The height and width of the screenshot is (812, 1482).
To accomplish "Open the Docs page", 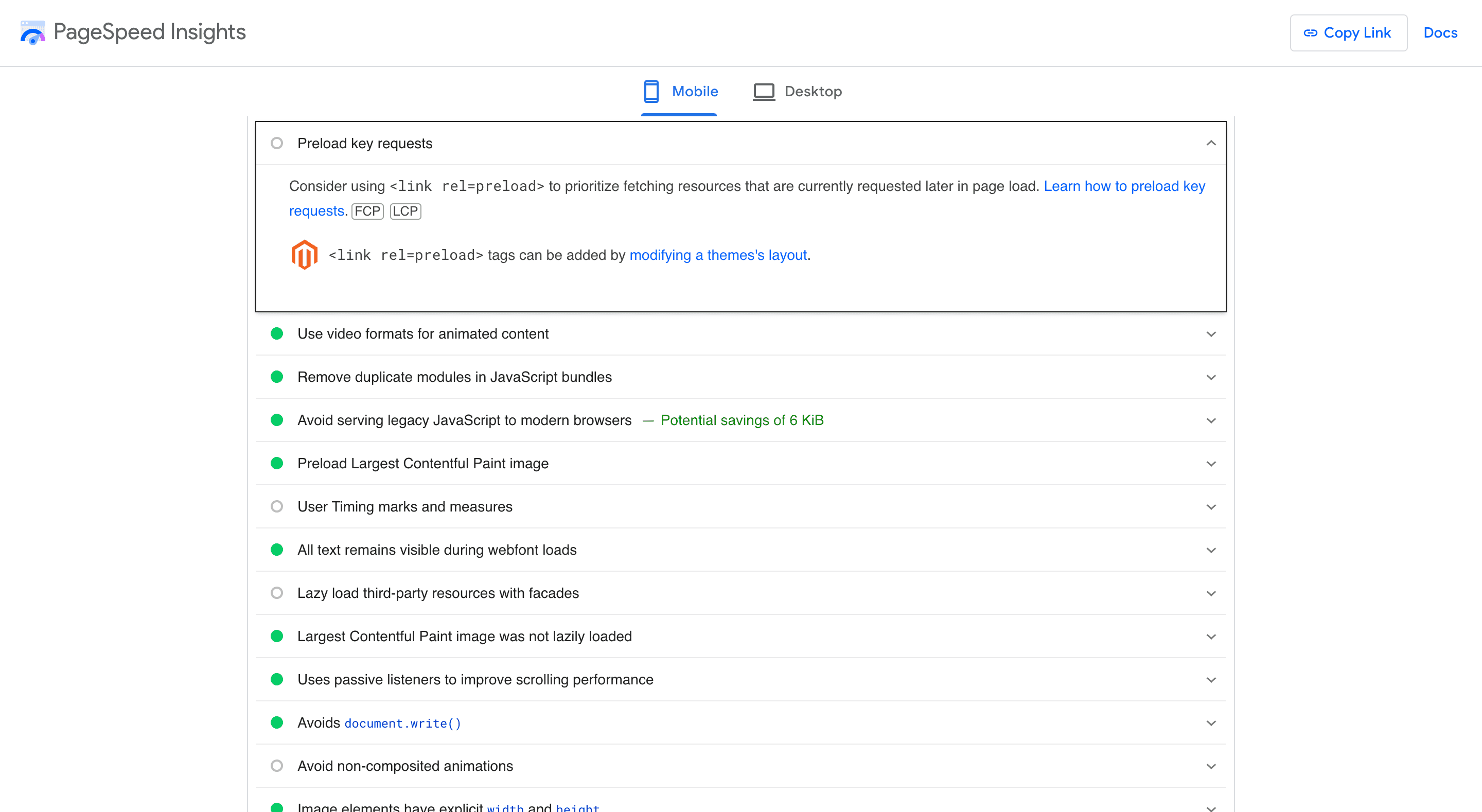I will (1440, 33).
